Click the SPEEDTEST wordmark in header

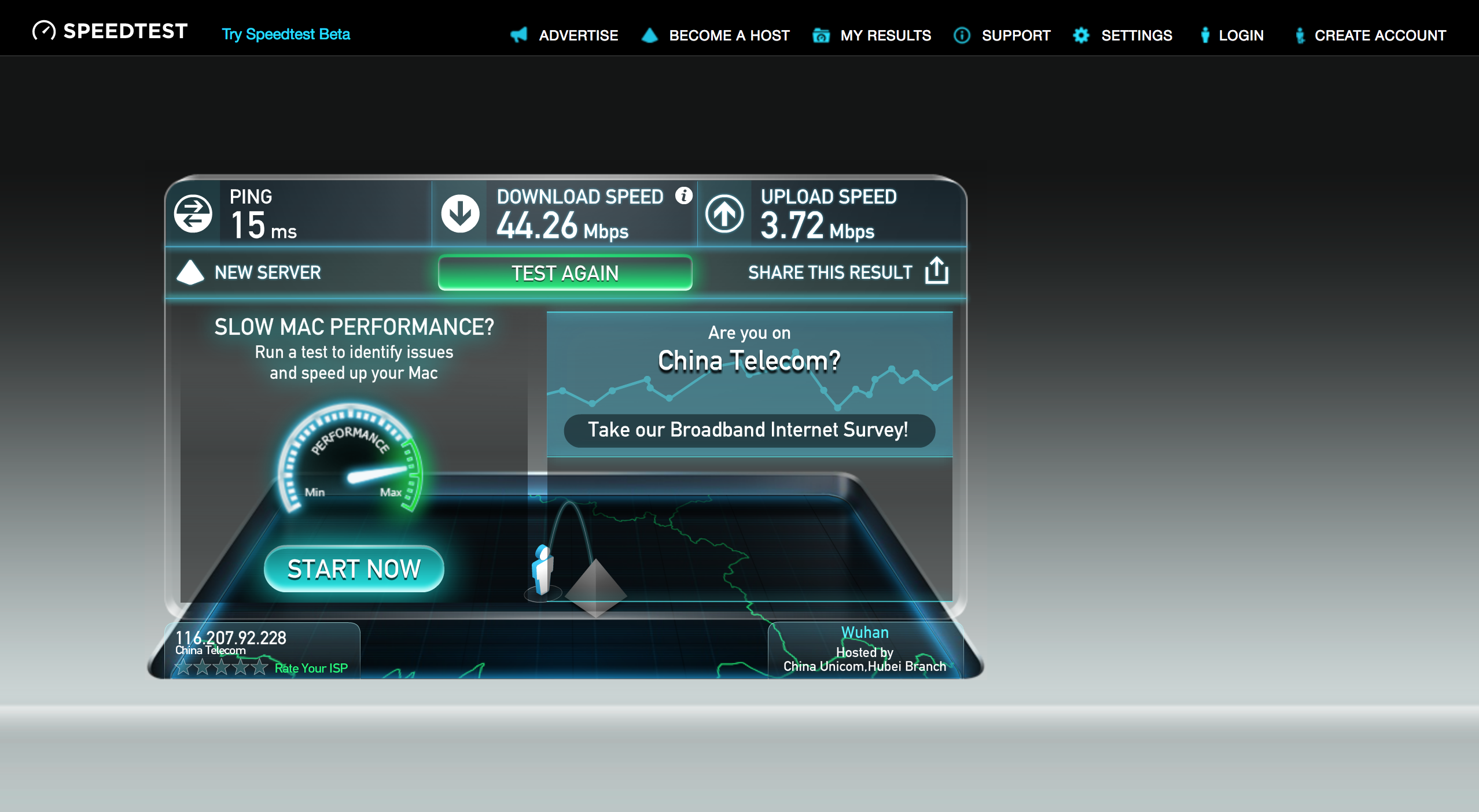tap(126, 31)
